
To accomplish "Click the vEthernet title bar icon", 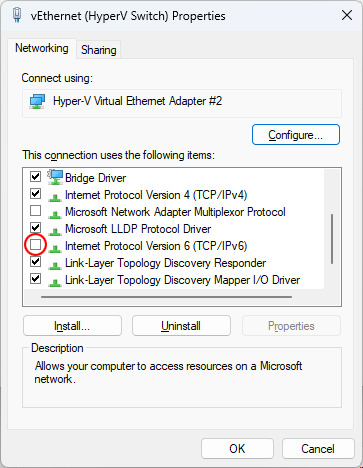I will [17, 15].
